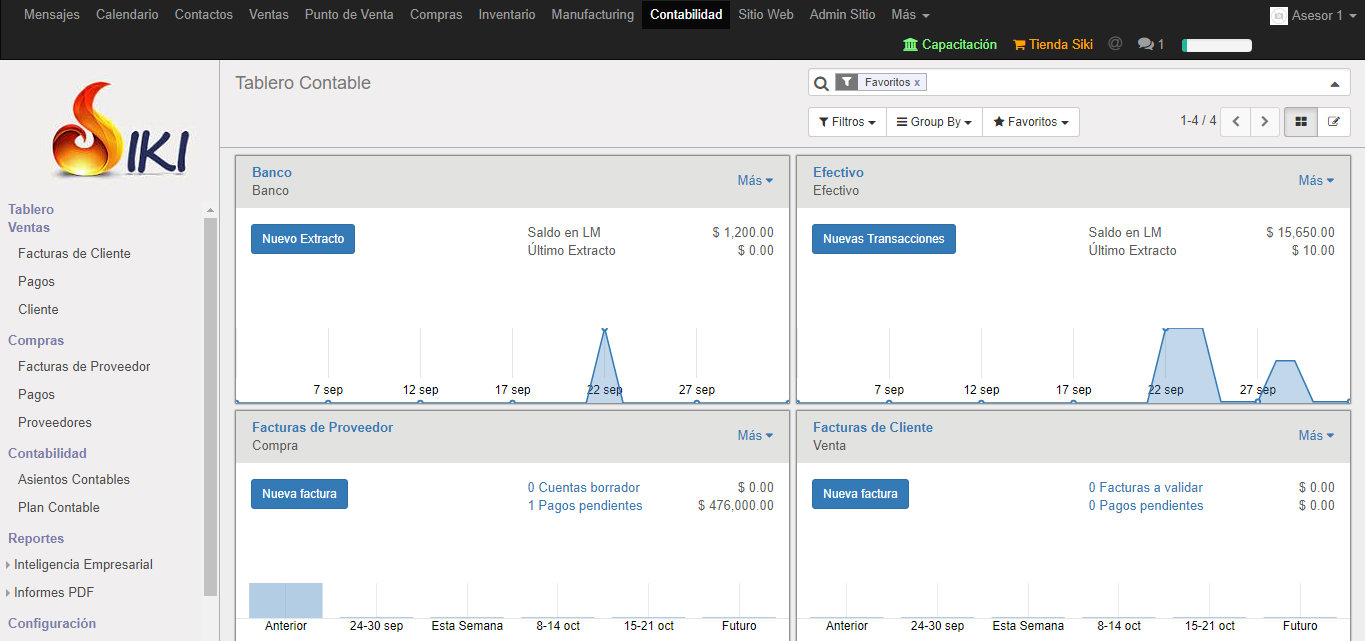This screenshot has height=641, width=1365.
Task: Open the Tienda Siki cart link
Action: point(1053,44)
